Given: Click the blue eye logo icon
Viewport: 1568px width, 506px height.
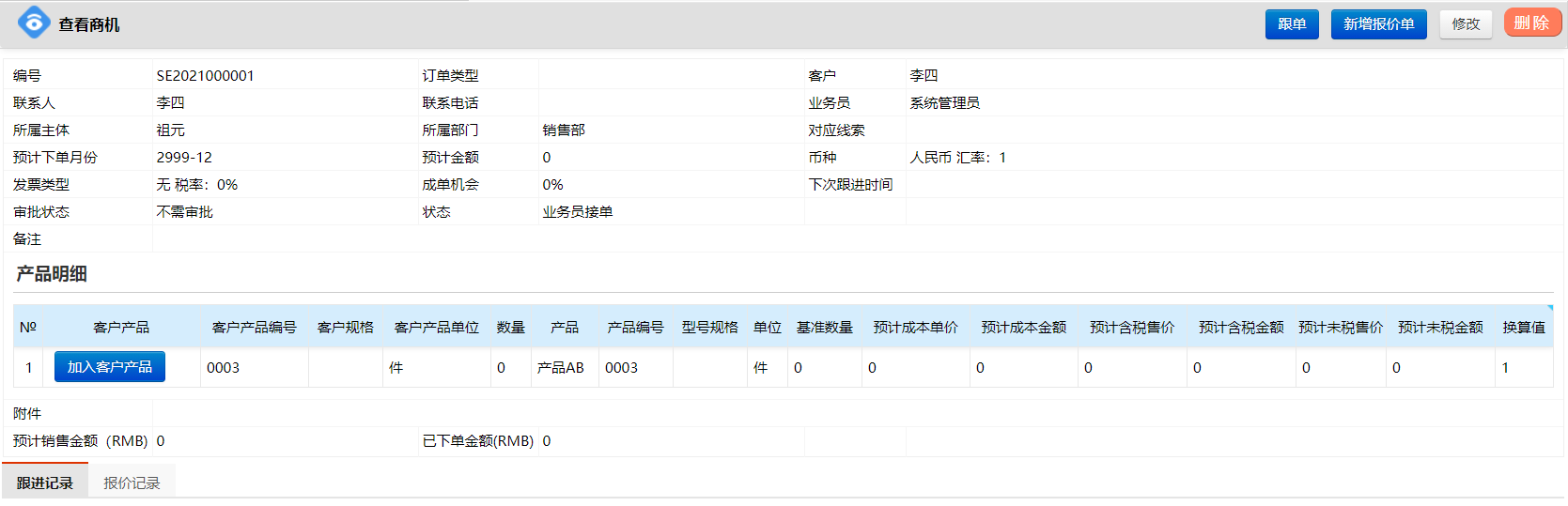Looking at the screenshot, I should click(x=34, y=23).
